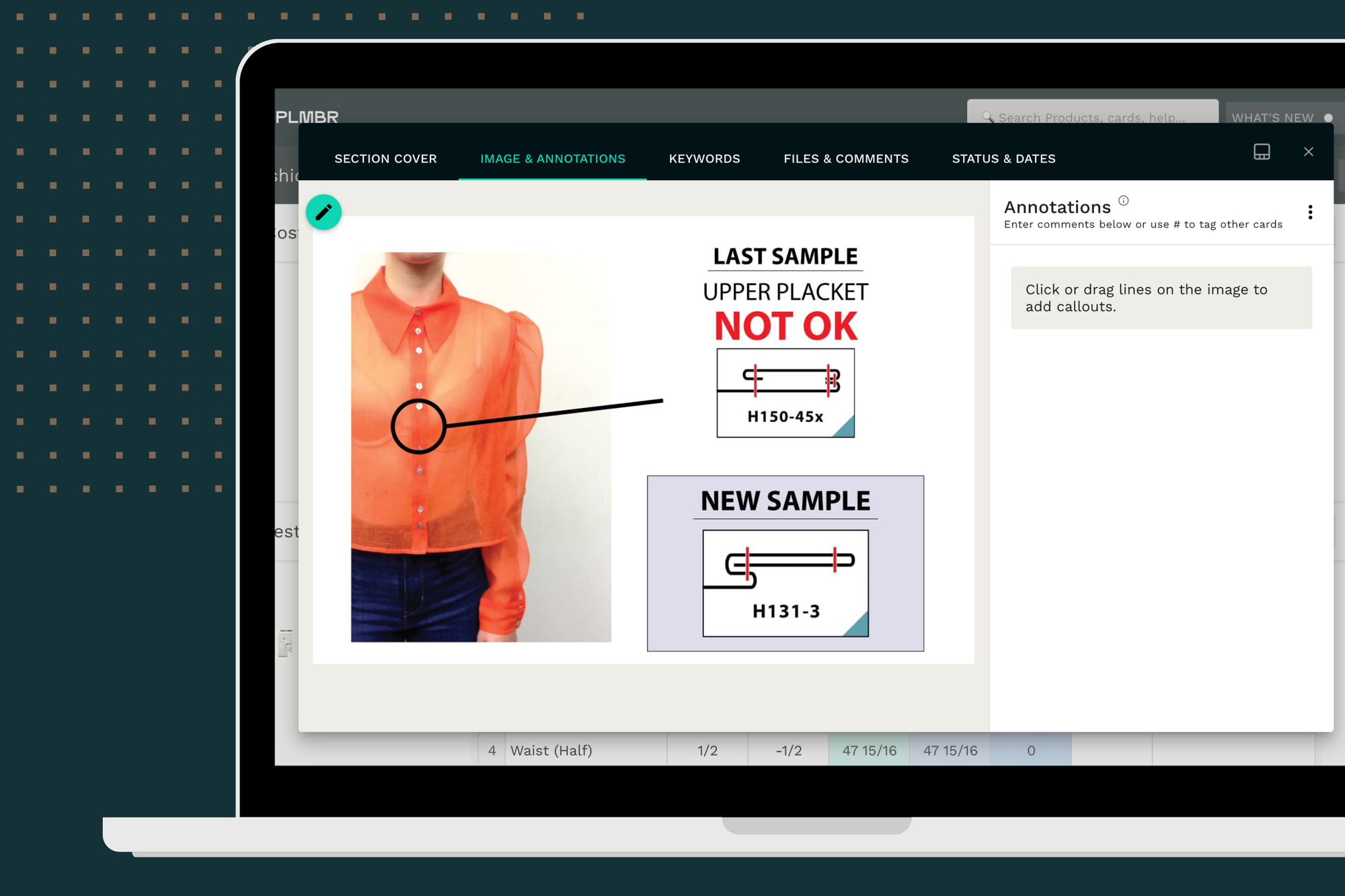Expand the annotations panel options

coord(1312,211)
